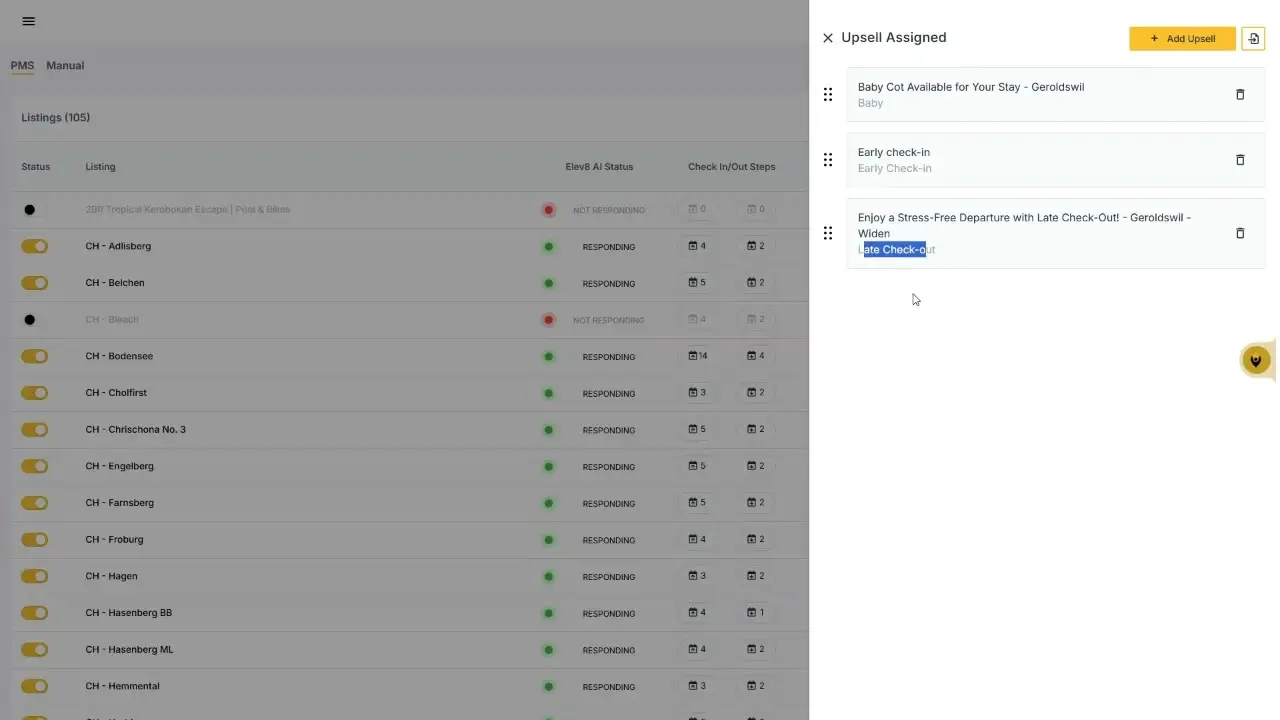1280x720 pixels.
Task: Open the CH - Chrischona No. 3 listing
Action: pyautogui.click(x=136, y=430)
